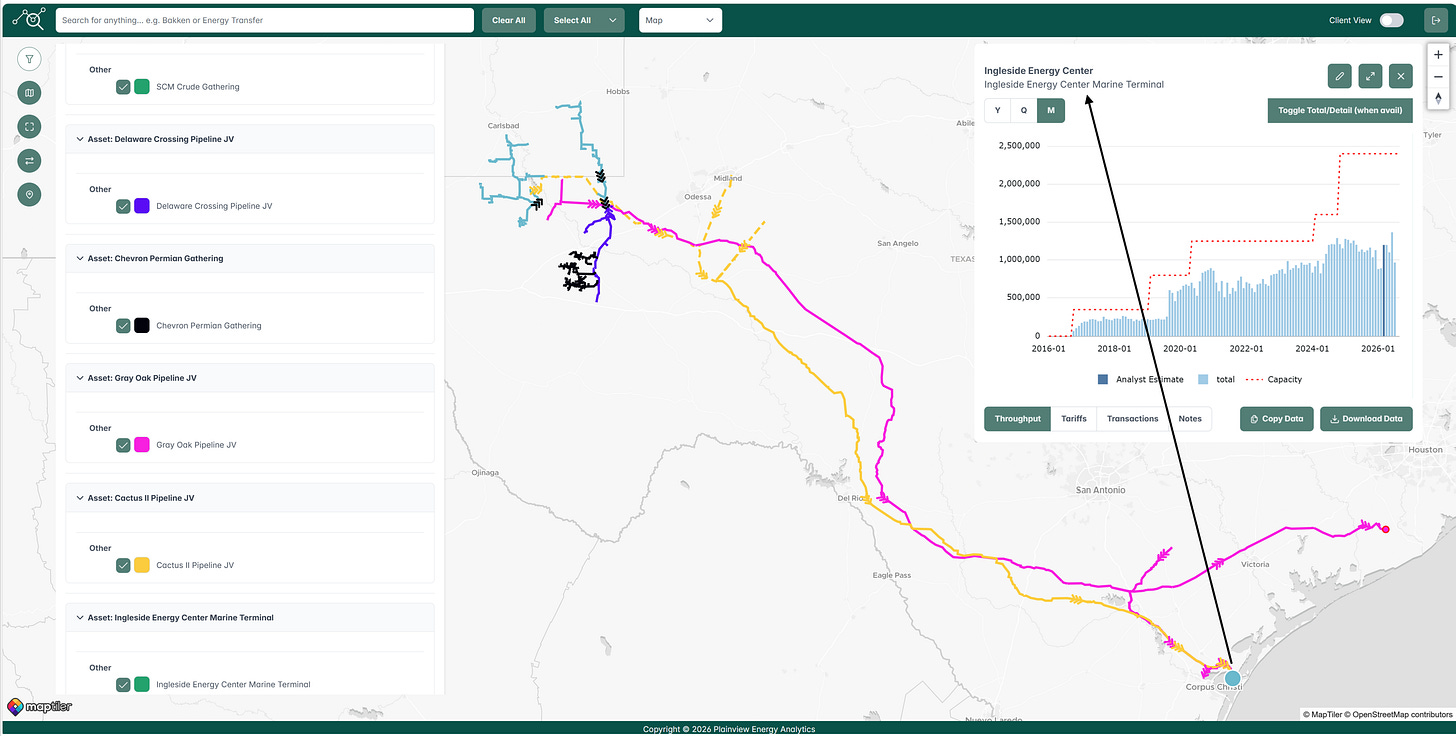Click the yellow Cactus II Pipeline color swatch
Viewport: 1456px width, 736px height.
[x=142, y=565]
